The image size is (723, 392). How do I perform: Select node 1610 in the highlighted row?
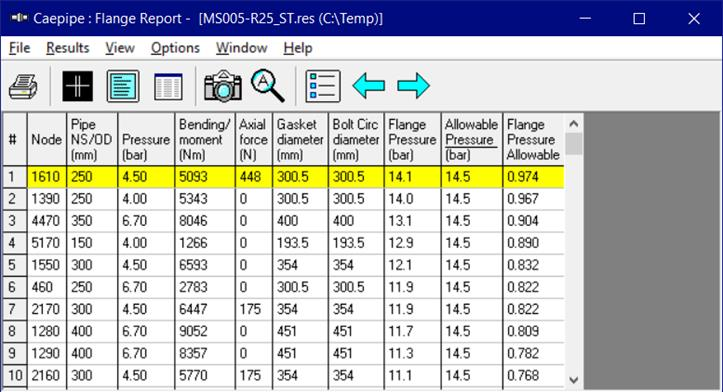47,177
